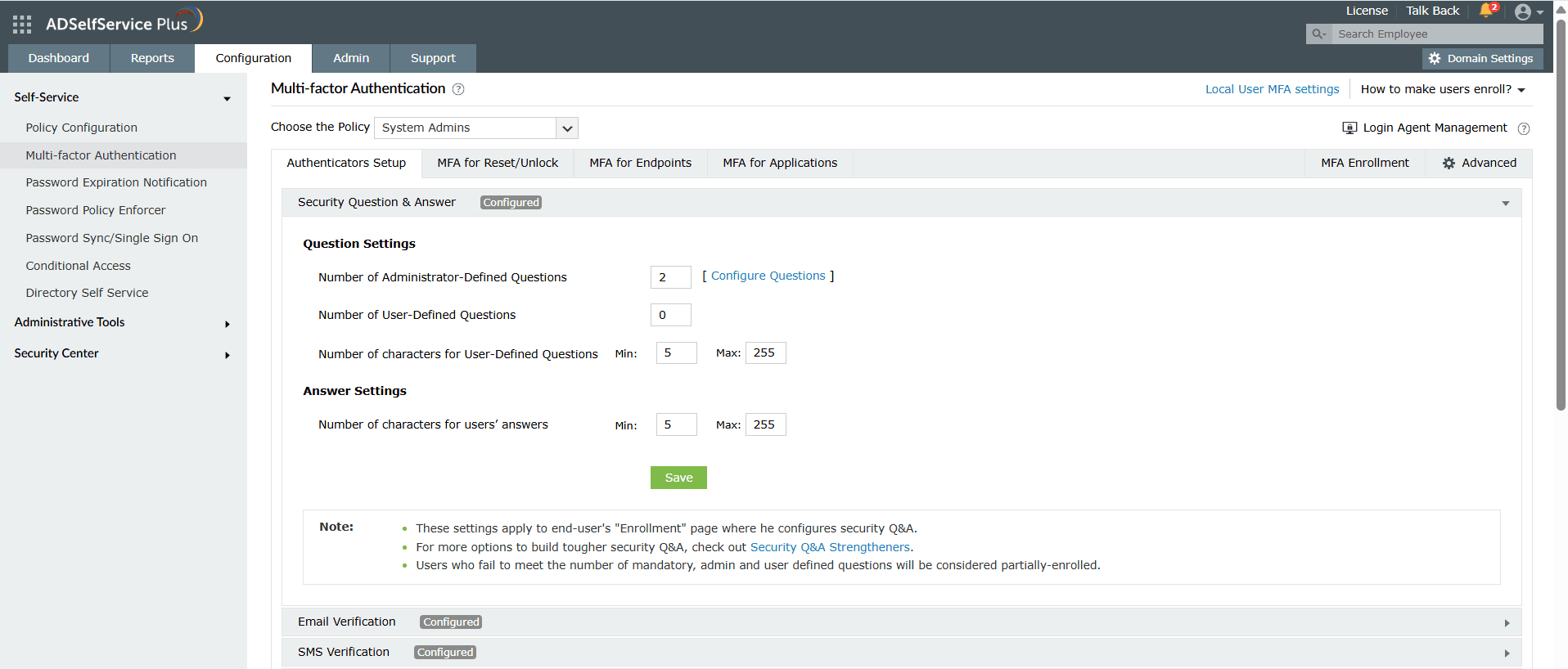Click the employee search magnifier icon

pyautogui.click(x=1318, y=34)
